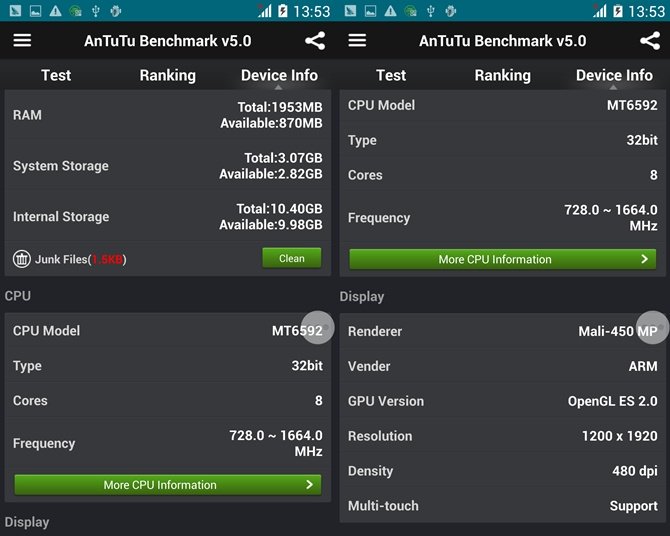Tap chevron arrow on right More CPU Information
Screen dimensions: 670x536
click(x=644, y=259)
